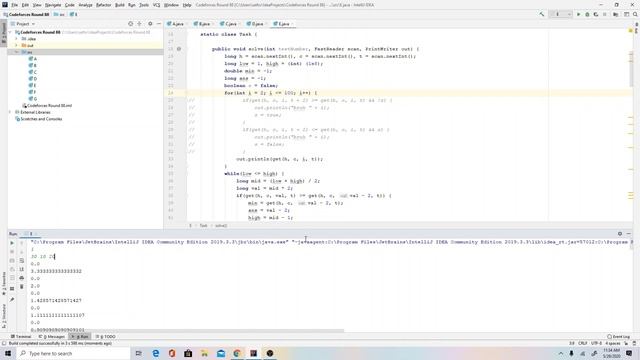This screenshot has width=640, height=360.
Task: Open the Build menu
Action: (x=120, y=5)
